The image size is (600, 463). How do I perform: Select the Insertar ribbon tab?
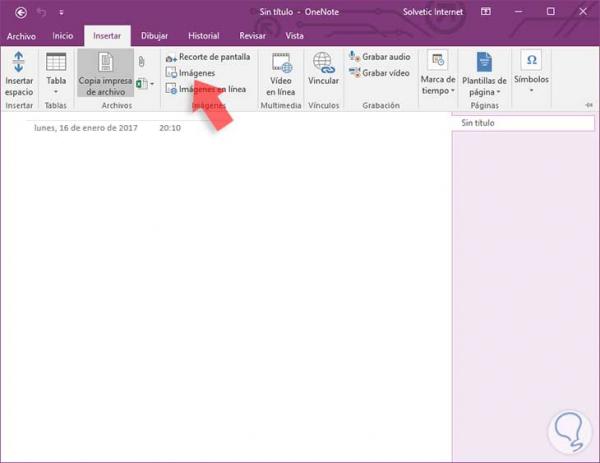(x=107, y=36)
